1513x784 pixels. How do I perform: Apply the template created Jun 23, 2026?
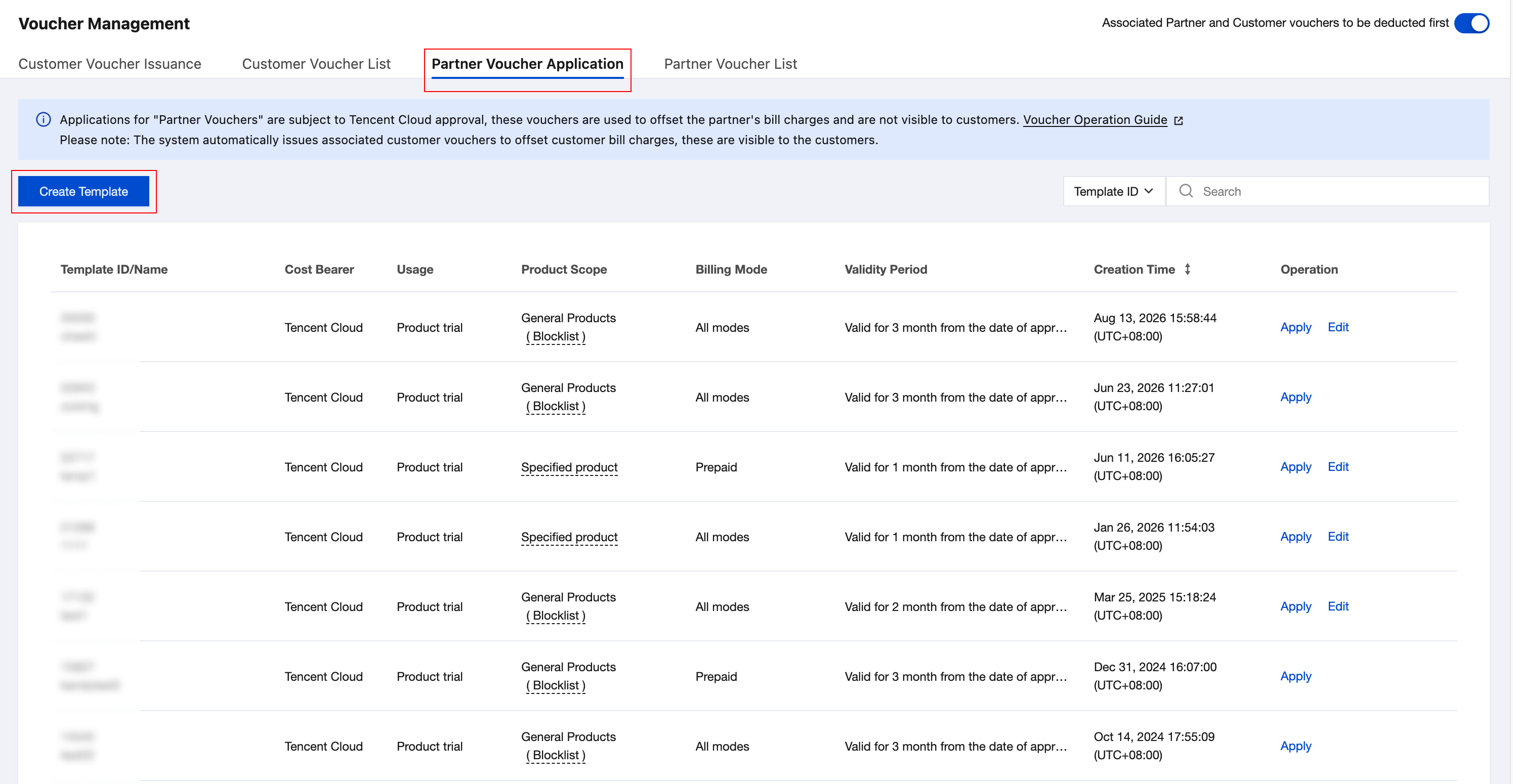point(1296,397)
